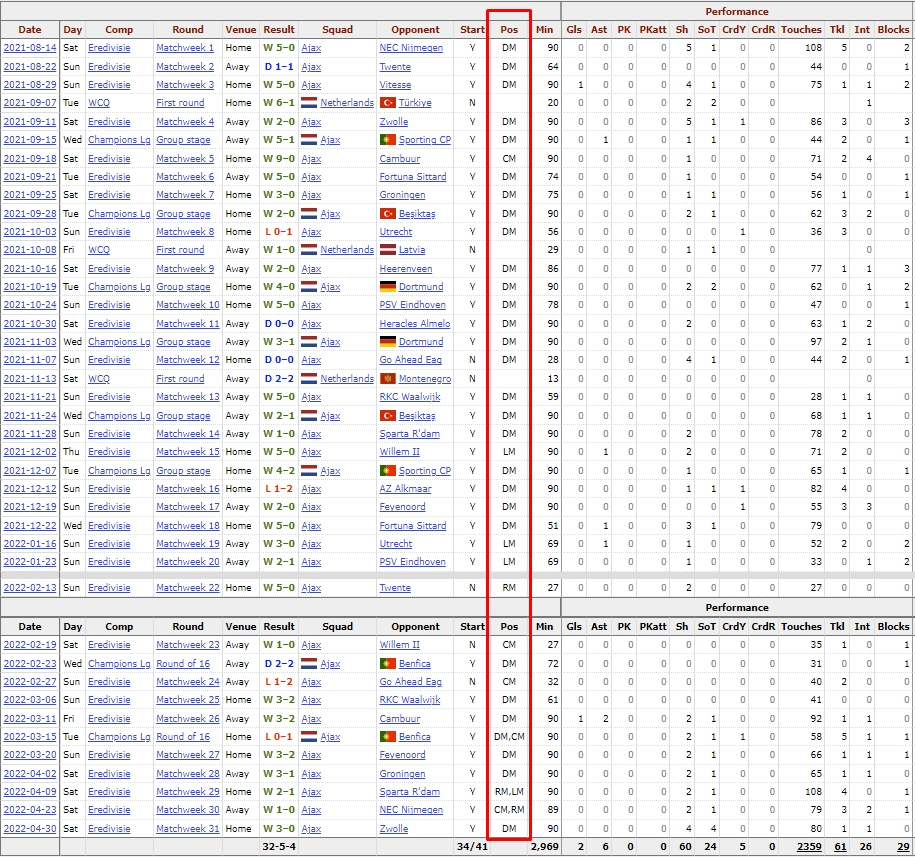Sort by Pos column in top header
Screen dimensions: 915x857
(509, 30)
